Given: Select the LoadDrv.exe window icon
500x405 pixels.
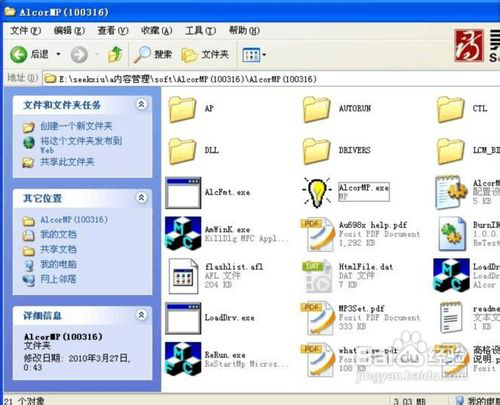Looking at the screenshot, I should coord(183,318).
